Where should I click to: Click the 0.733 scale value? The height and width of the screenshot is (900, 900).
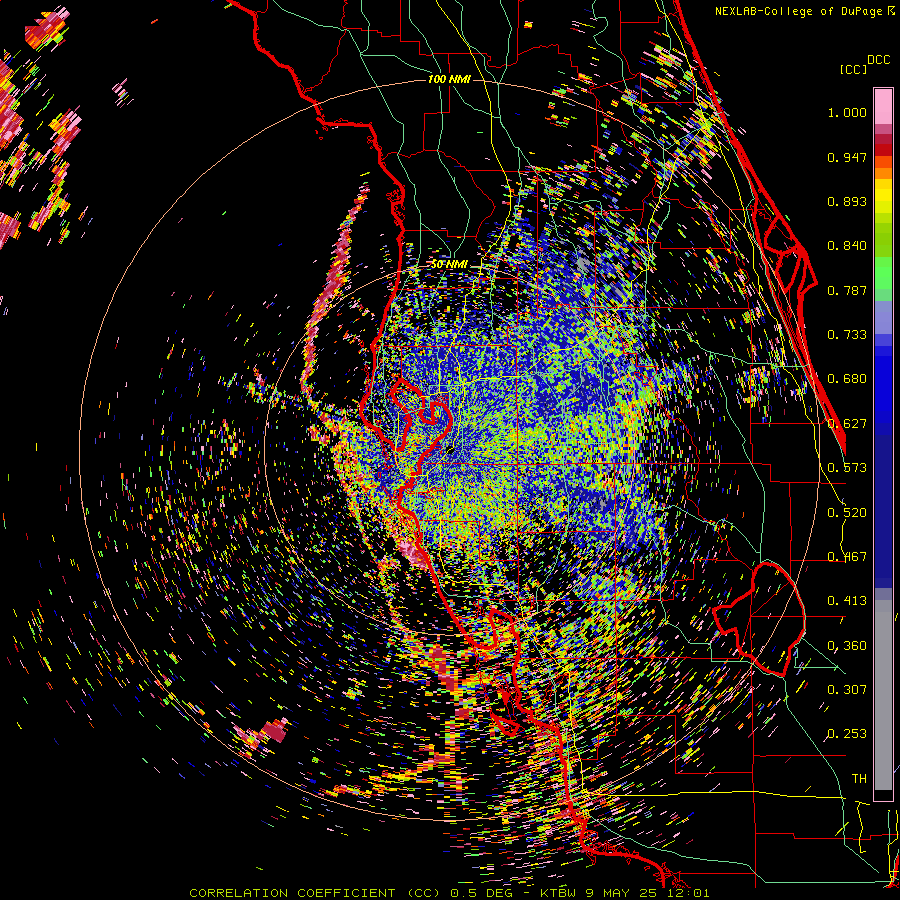coord(847,335)
